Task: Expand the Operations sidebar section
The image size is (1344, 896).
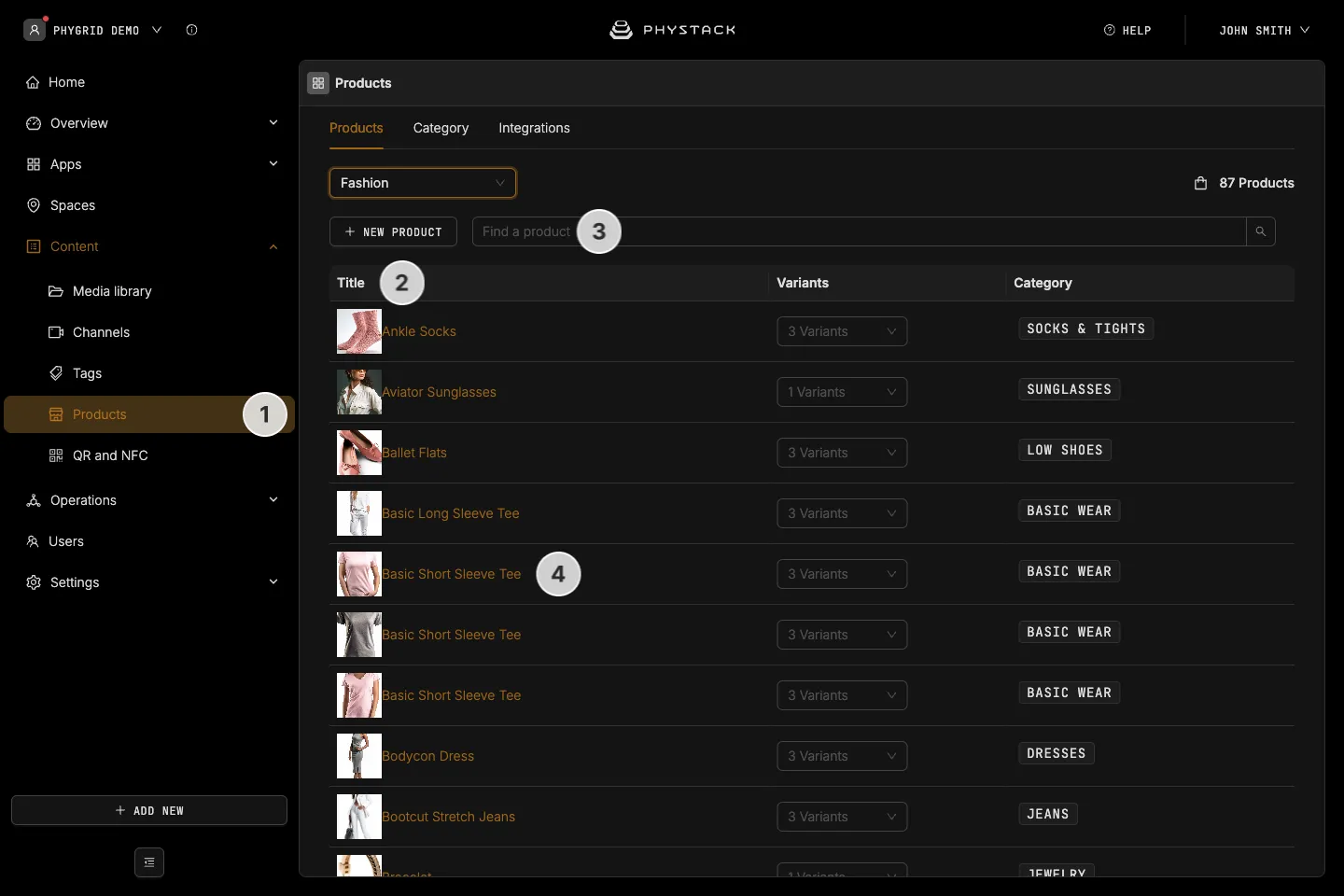Action: [x=273, y=500]
